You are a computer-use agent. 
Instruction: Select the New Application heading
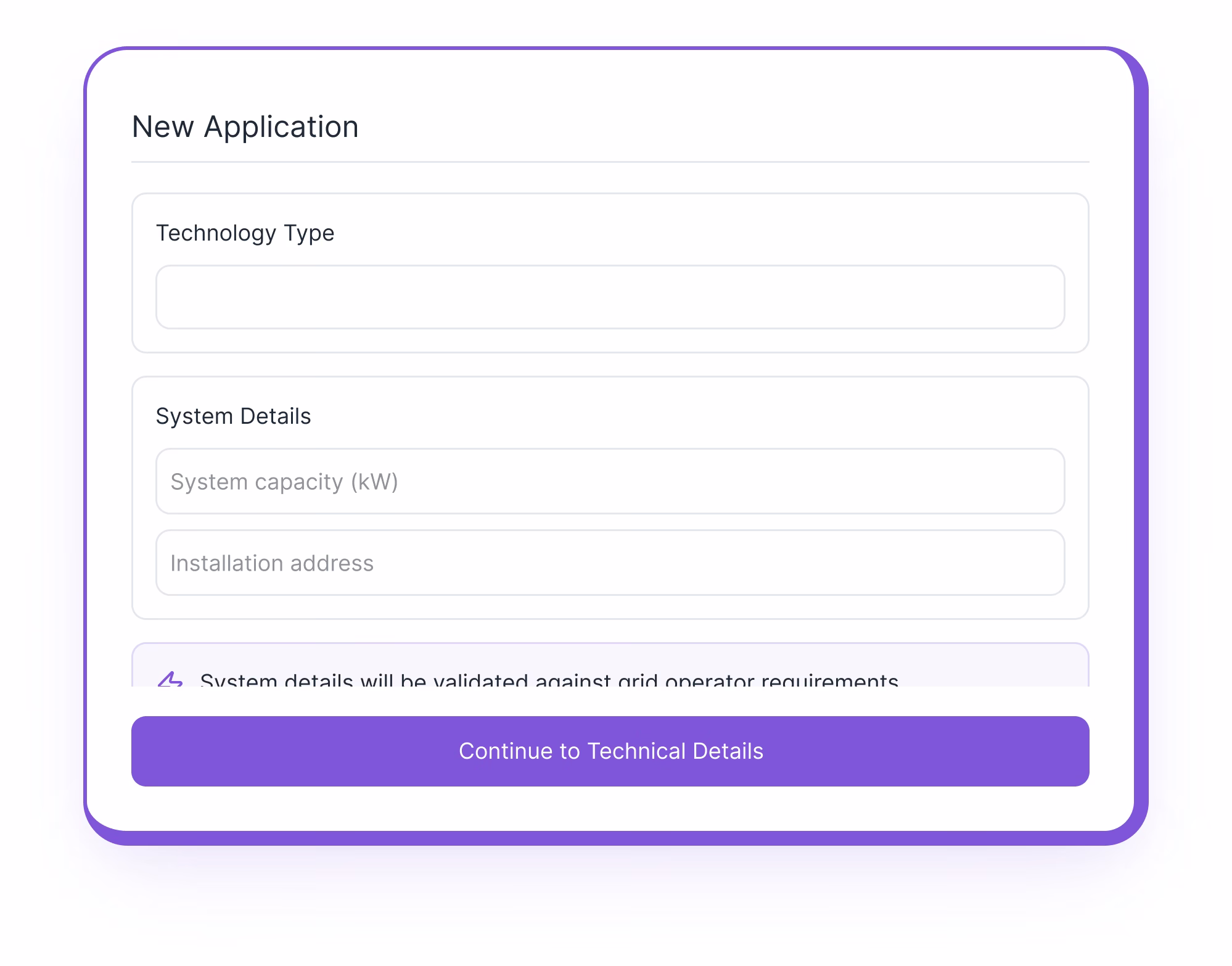[245, 126]
